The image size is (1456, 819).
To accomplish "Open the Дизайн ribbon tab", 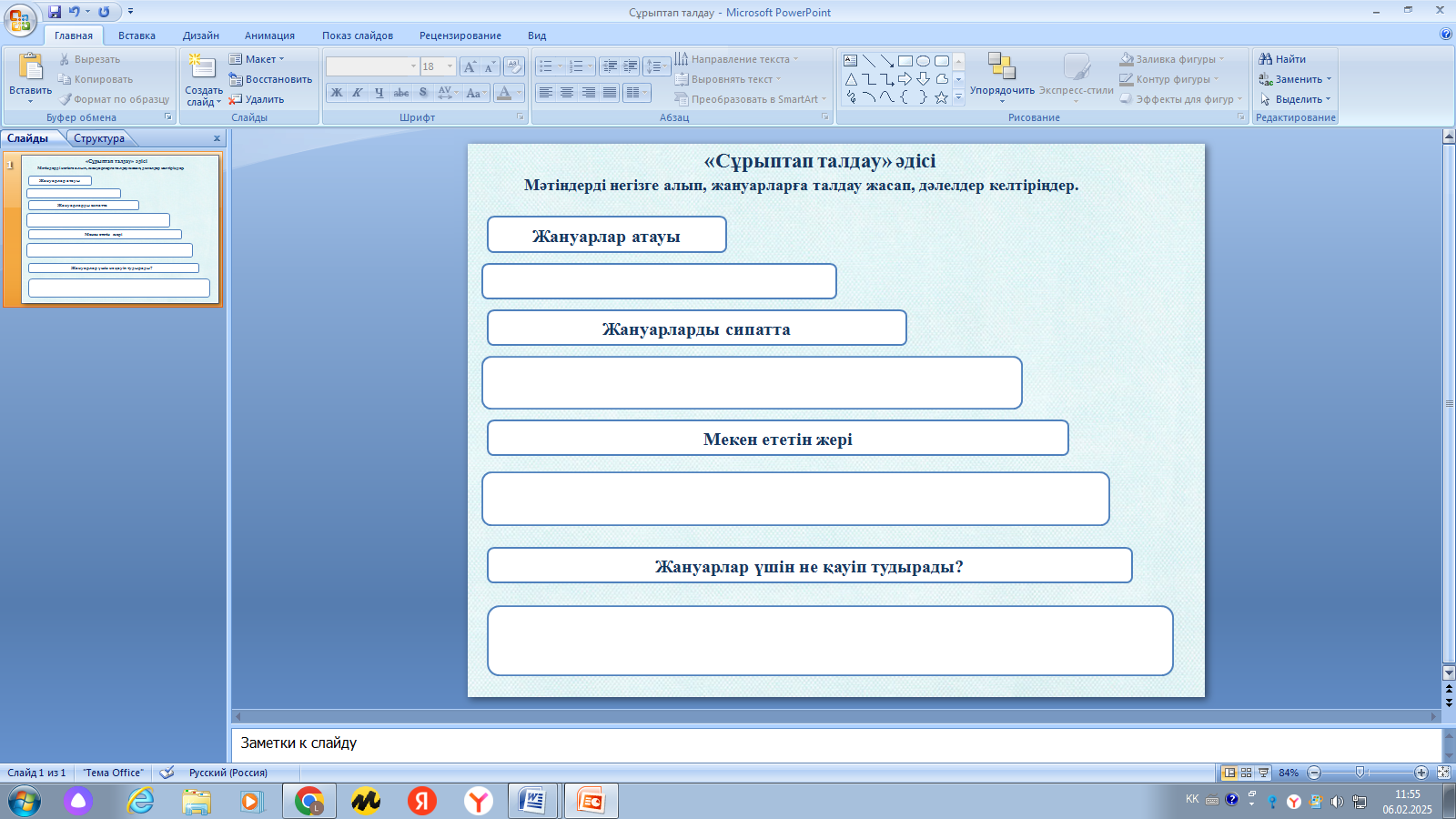I will click(x=201, y=35).
